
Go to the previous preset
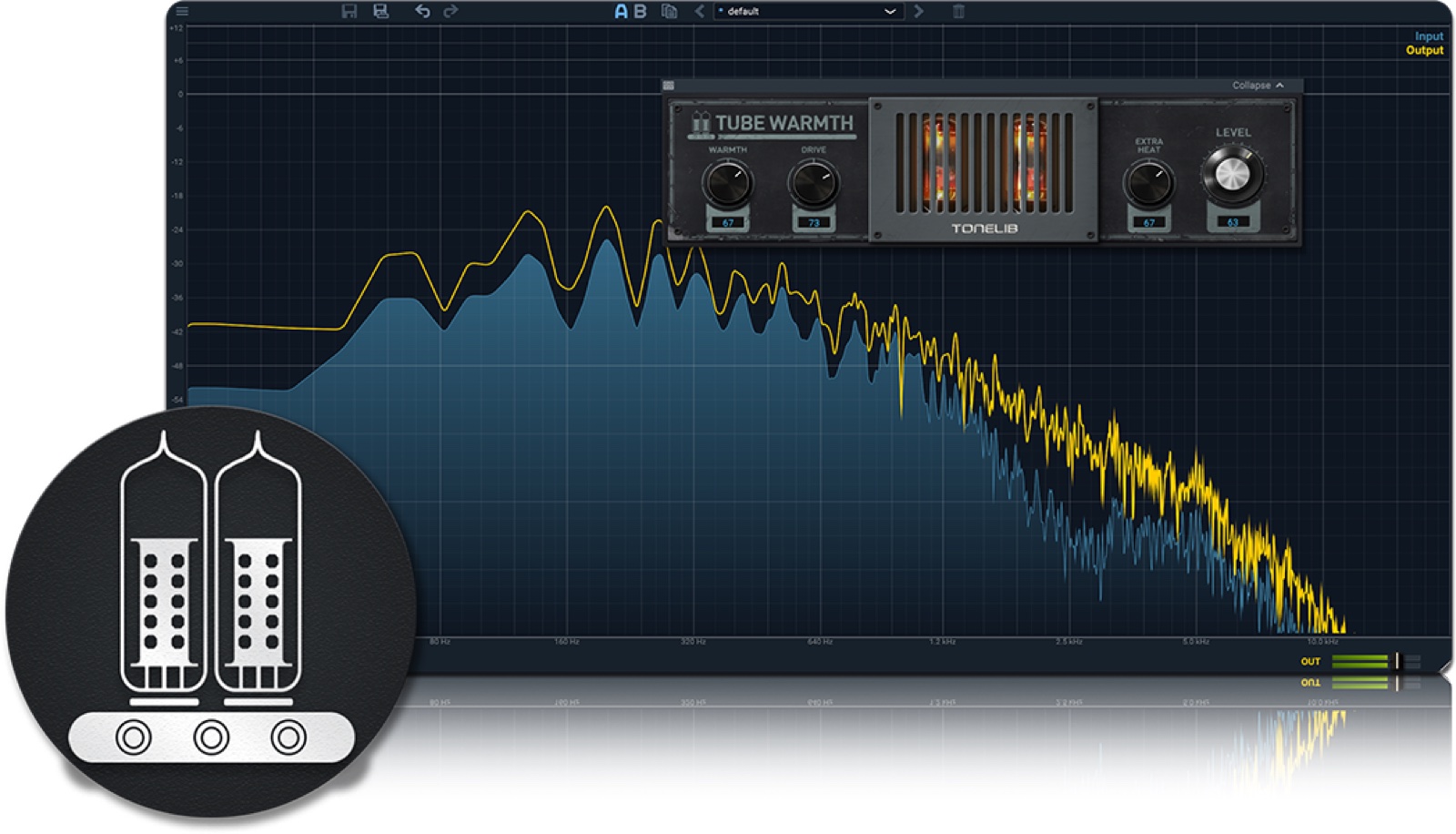pos(699,11)
